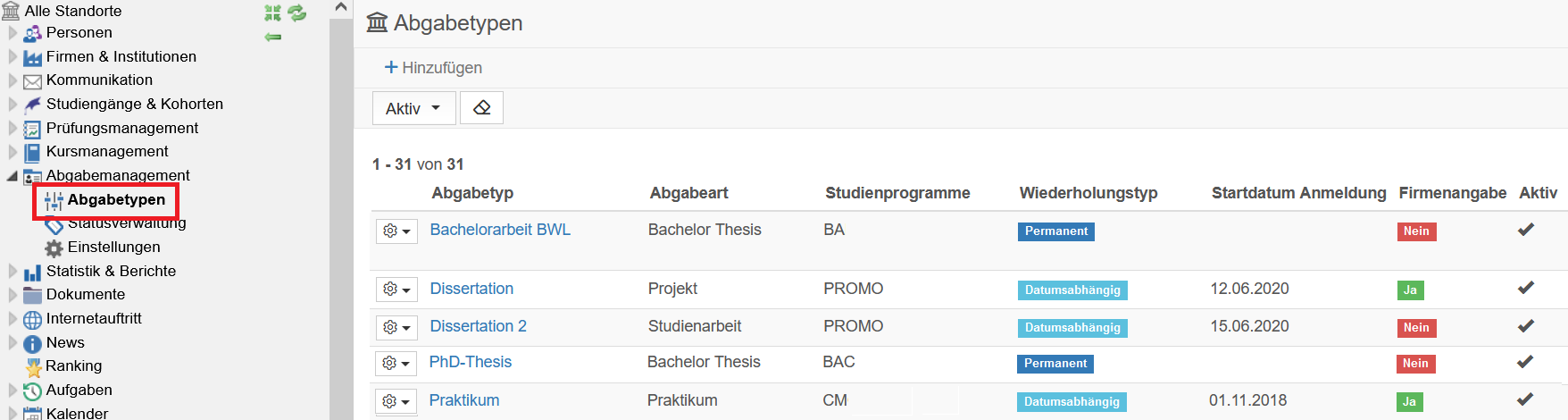Click the Aufgaben clock icon in sidebar

pyautogui.click(x=32, y=391)
